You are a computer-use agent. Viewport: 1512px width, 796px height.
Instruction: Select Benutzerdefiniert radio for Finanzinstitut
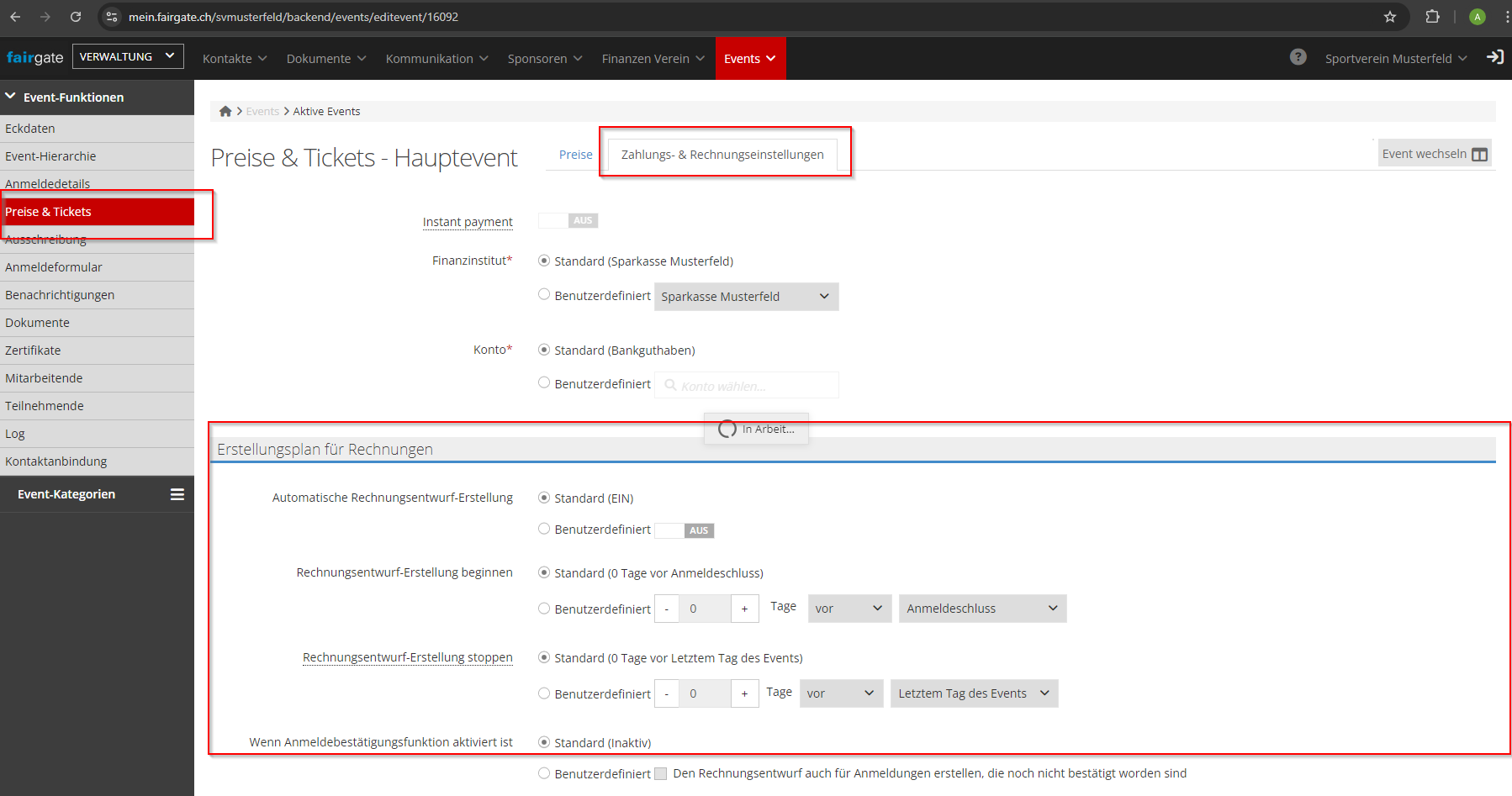544,295
